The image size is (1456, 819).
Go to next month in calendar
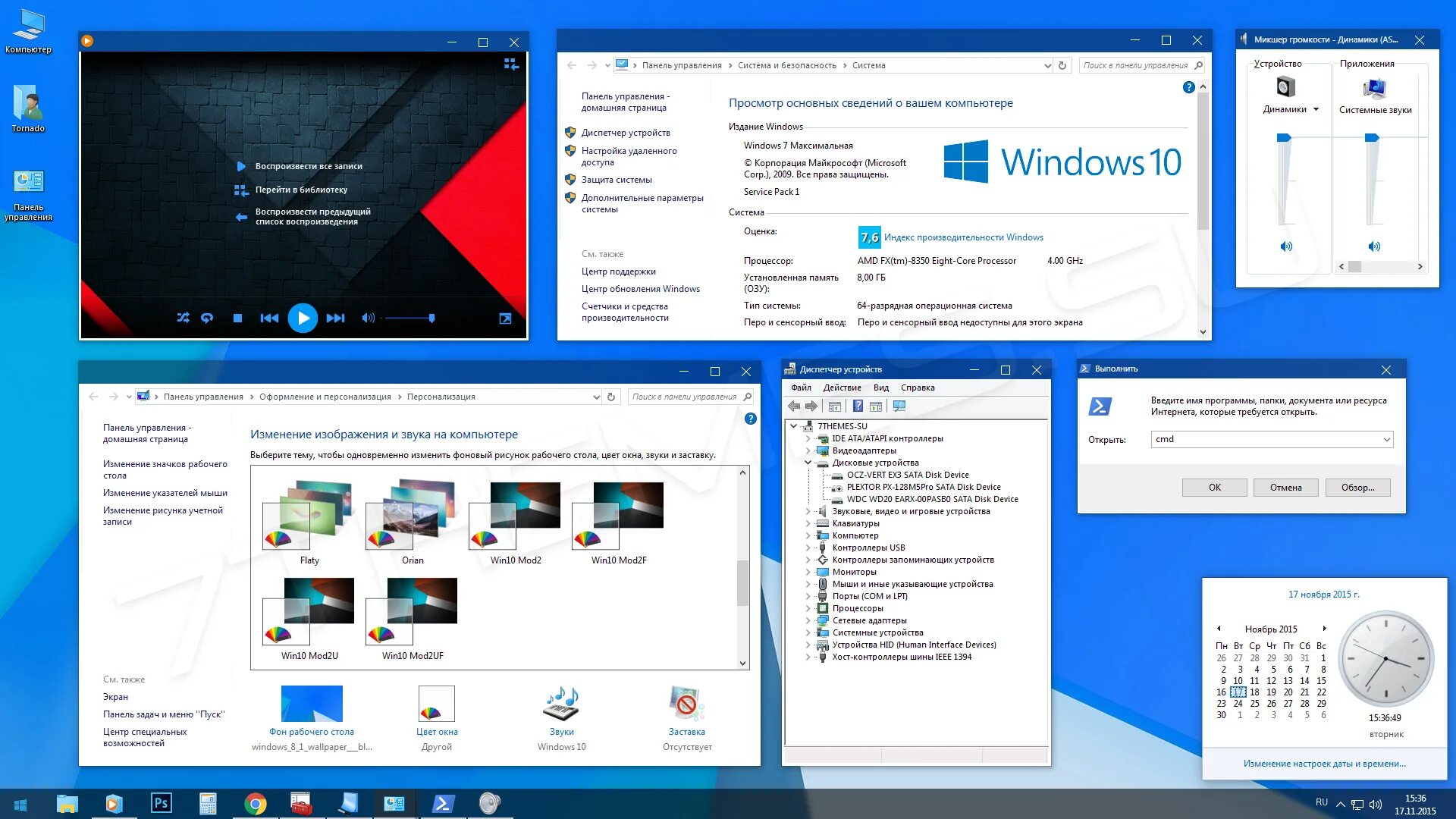point(1324,629)
